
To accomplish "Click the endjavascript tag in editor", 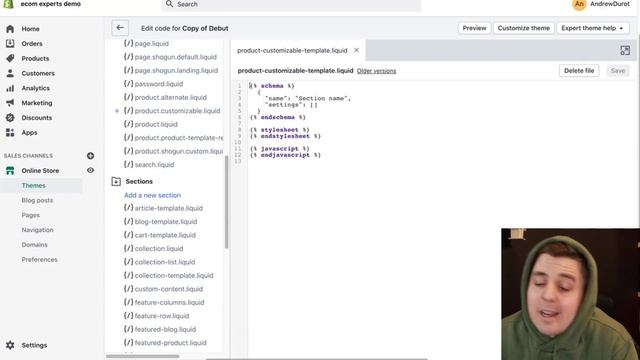I will tap(285, 155).
